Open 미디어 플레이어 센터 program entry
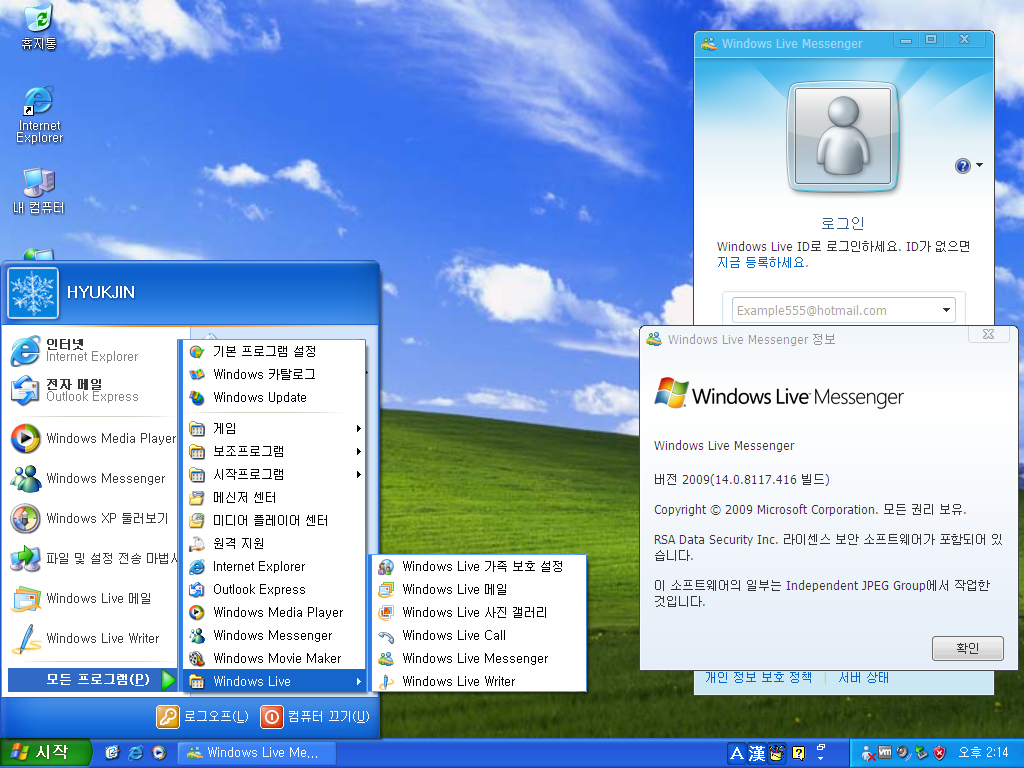Image resolution: width=1024 pixels, height=768 pixels. (274, 520)
